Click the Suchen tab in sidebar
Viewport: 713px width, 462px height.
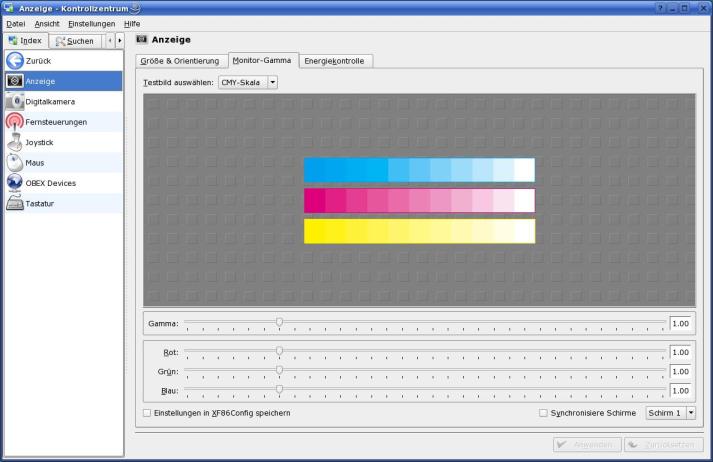coord(75,41)
